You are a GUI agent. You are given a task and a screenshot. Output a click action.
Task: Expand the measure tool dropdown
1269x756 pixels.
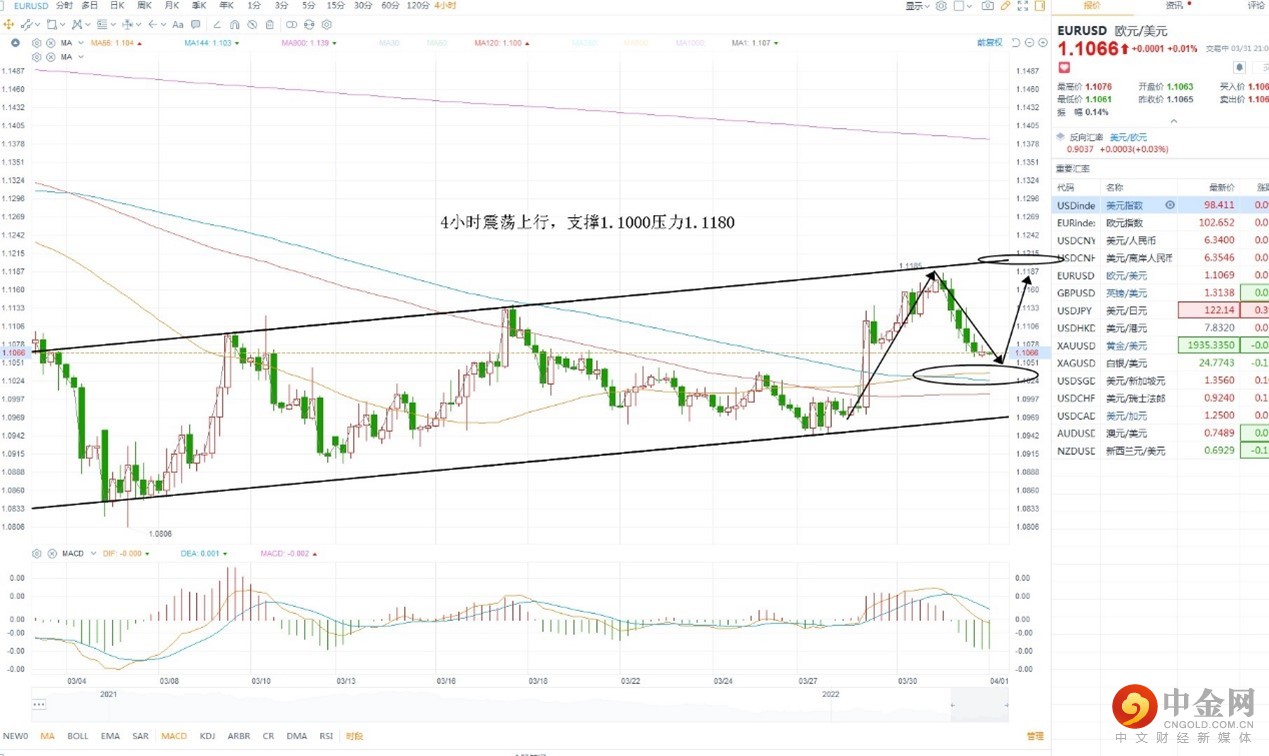[x=139, y=24]
